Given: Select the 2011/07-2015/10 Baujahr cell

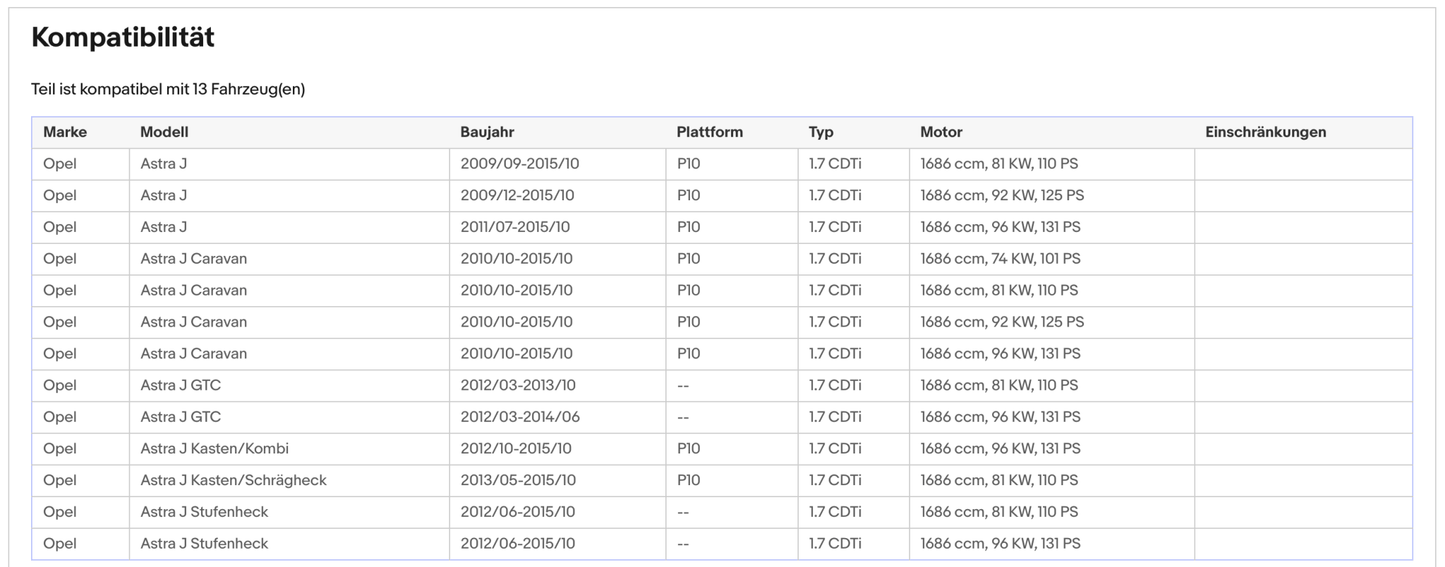Looking at the screenshot, I should (515, 227).
